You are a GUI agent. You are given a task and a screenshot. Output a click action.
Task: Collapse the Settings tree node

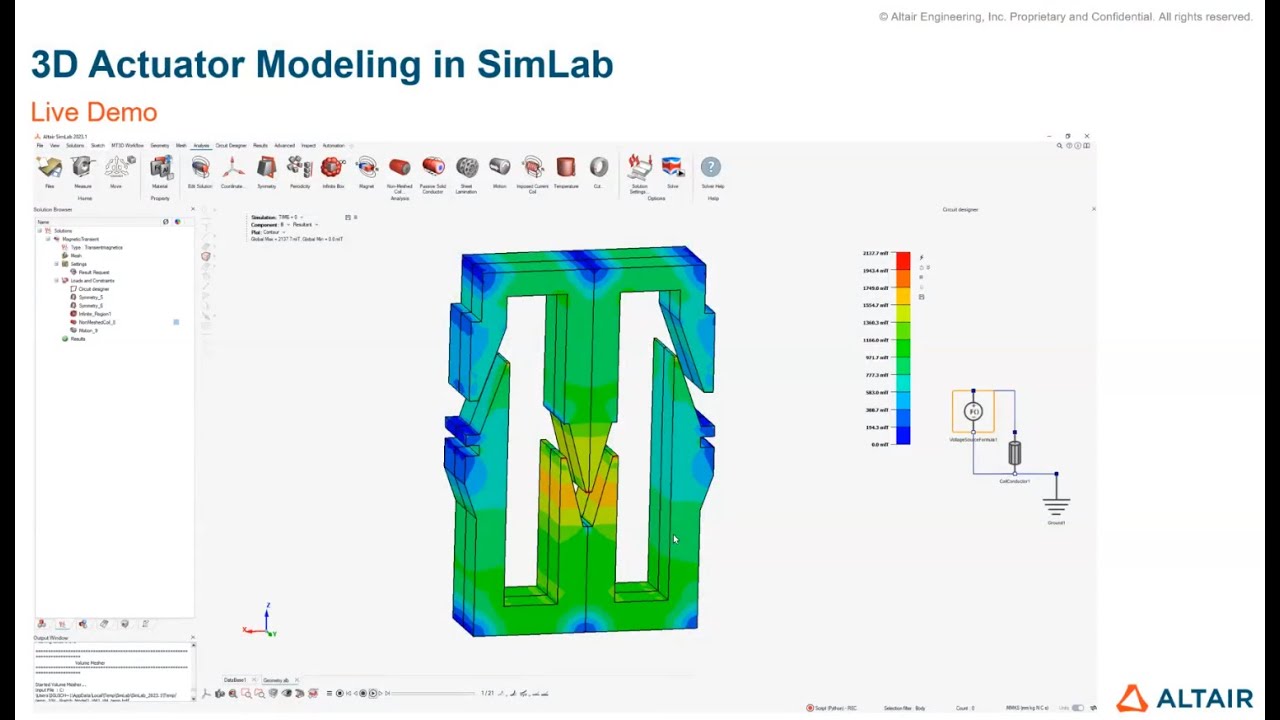click(57, 264)
